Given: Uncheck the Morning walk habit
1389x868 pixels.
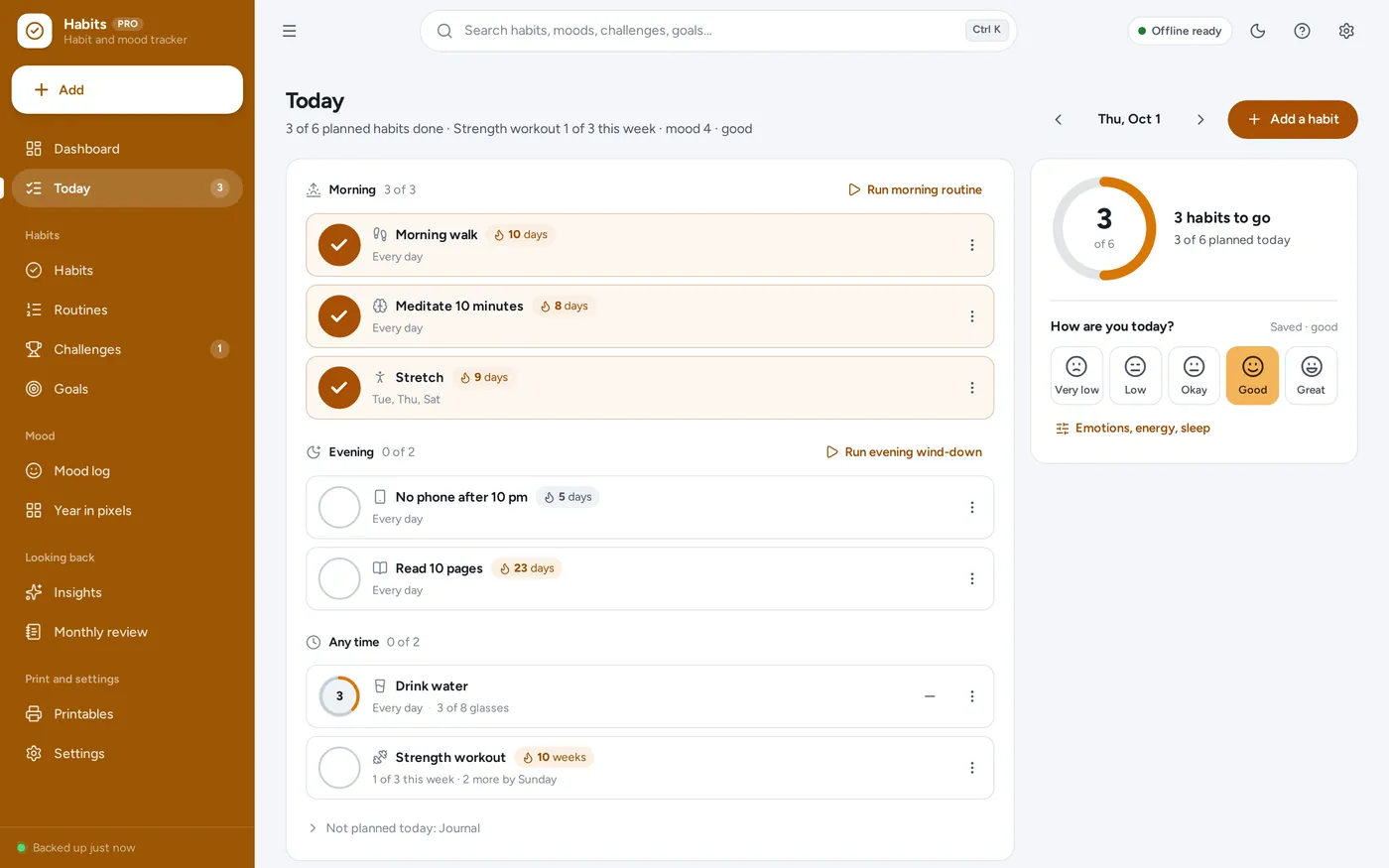Looking at the screenshot, I should (339, 245).
